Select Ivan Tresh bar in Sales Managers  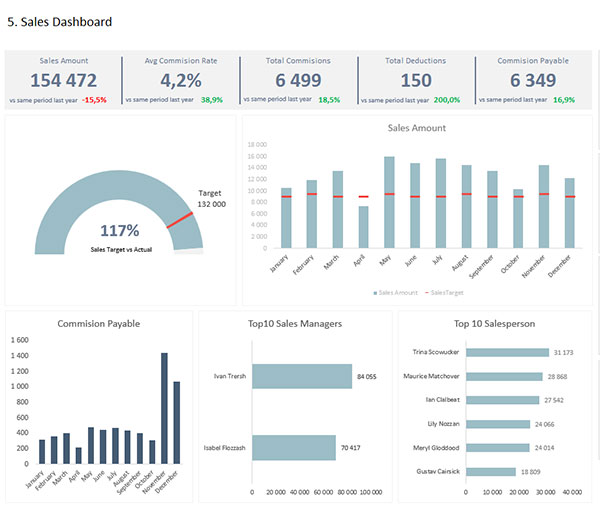click(x=302, y=376)
